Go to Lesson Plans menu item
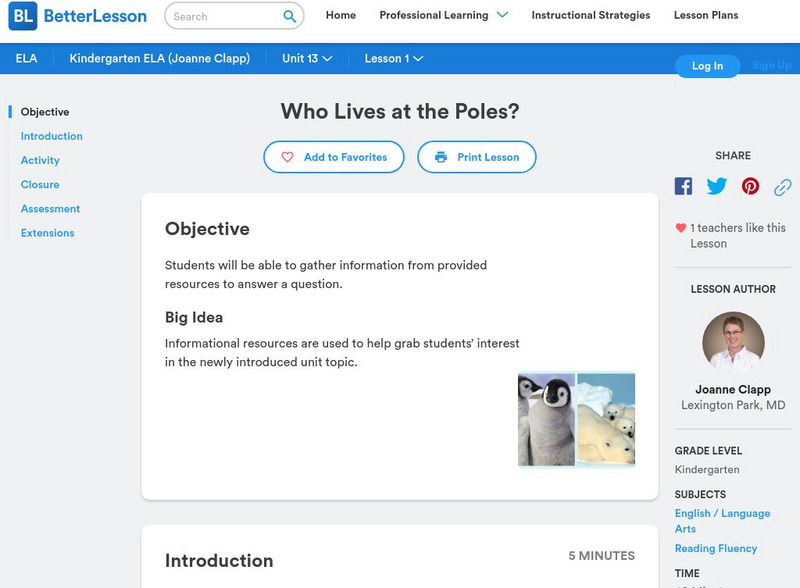Viewport: 800px width, 588px height. pos(706,15)
